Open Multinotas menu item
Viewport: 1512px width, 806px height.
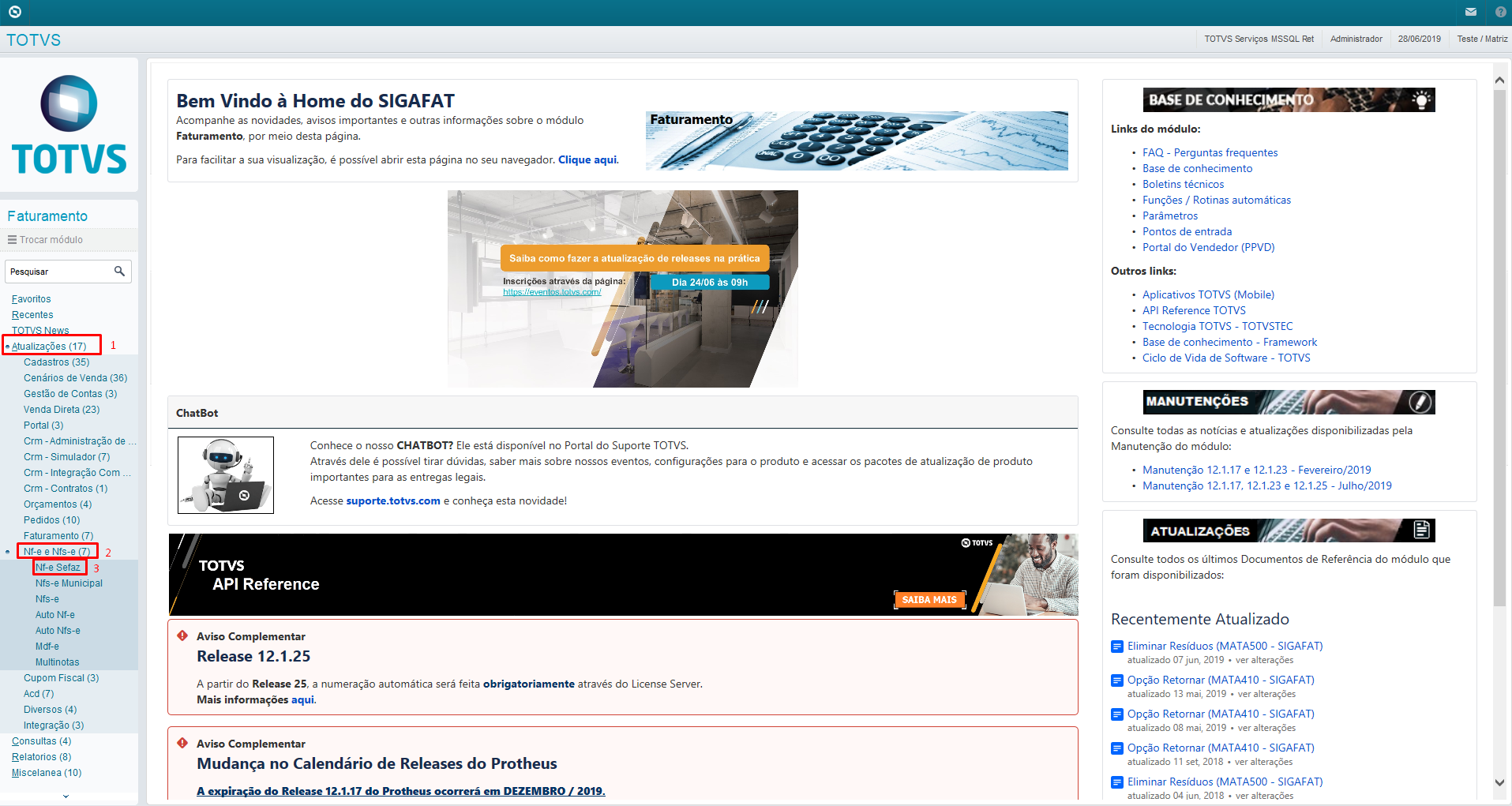(x=58, y=662)
